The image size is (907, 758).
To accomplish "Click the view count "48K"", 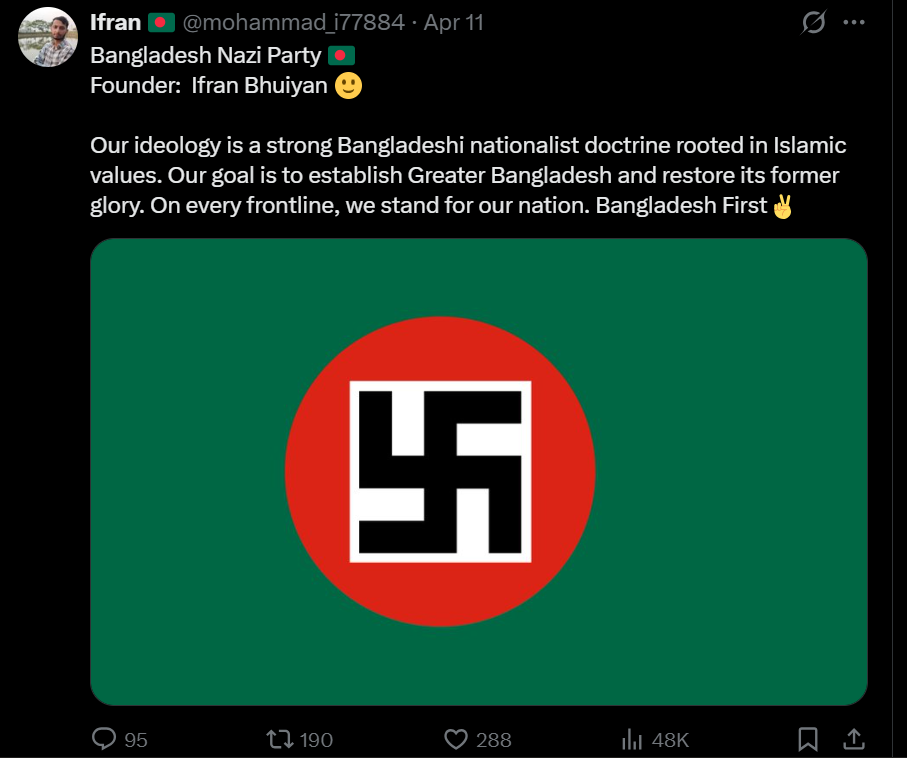I will coord(670,740).
